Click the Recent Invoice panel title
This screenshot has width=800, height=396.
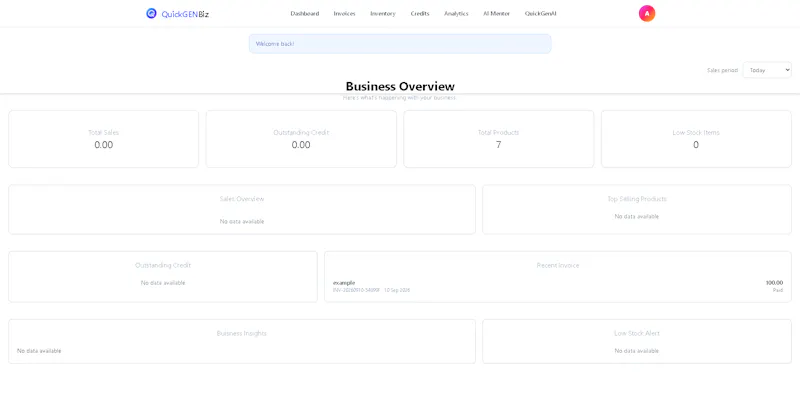(x=558, y=265)
